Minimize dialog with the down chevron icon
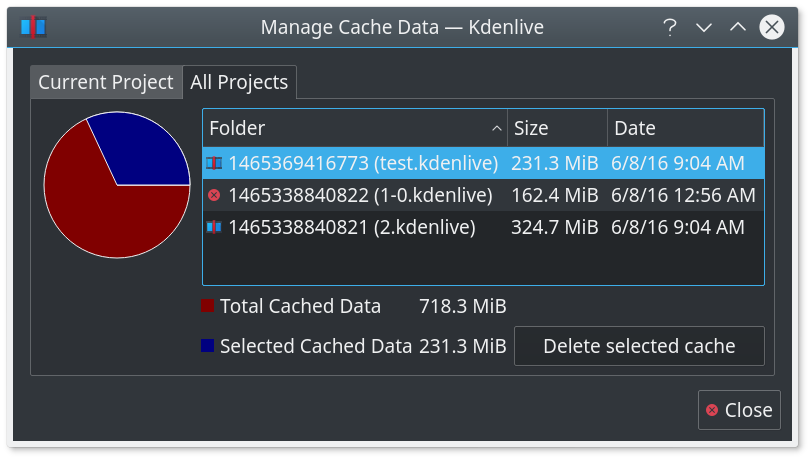Viewport: 811px width, 460px height. (x=704, y=27)
